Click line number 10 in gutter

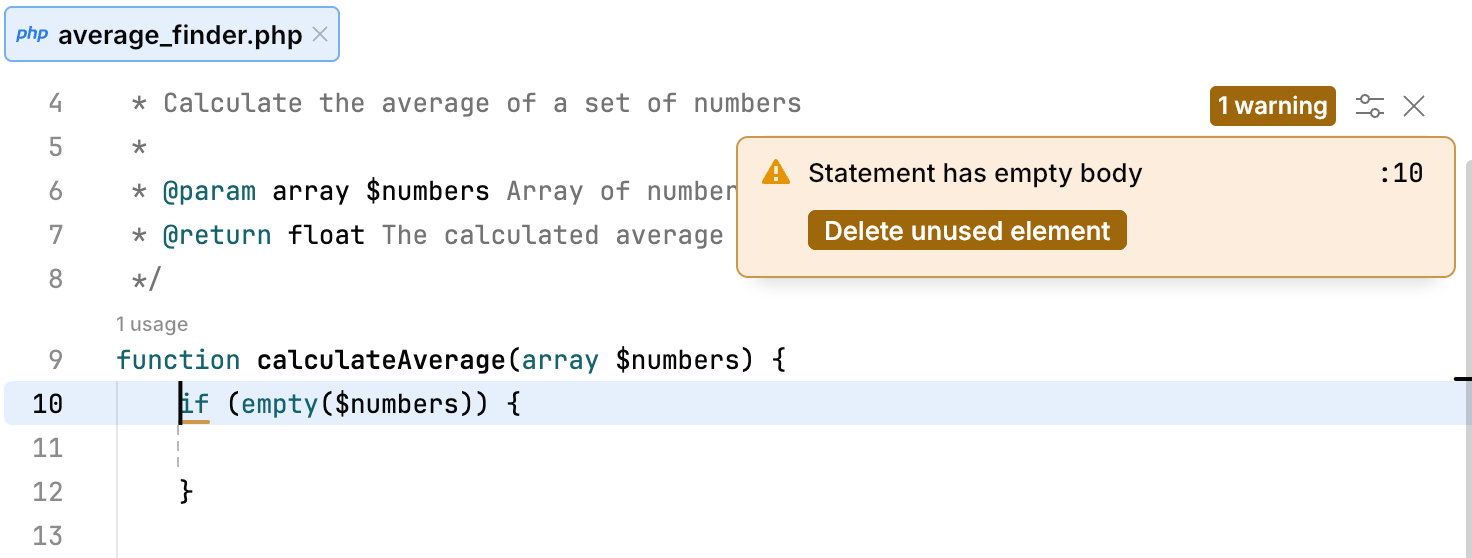pos(47,404)
